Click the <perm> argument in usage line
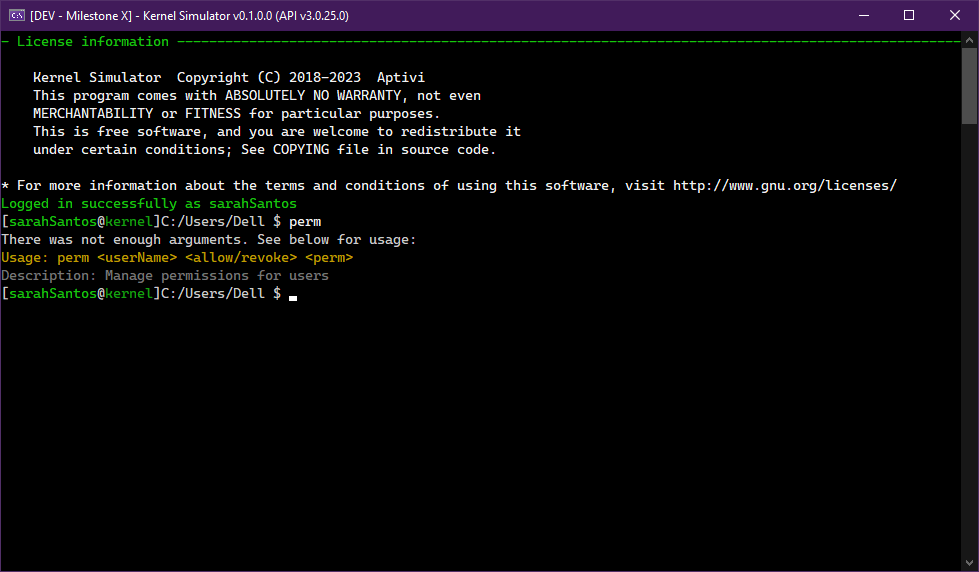Screen dimensions: 979x572 coord(329,258)
